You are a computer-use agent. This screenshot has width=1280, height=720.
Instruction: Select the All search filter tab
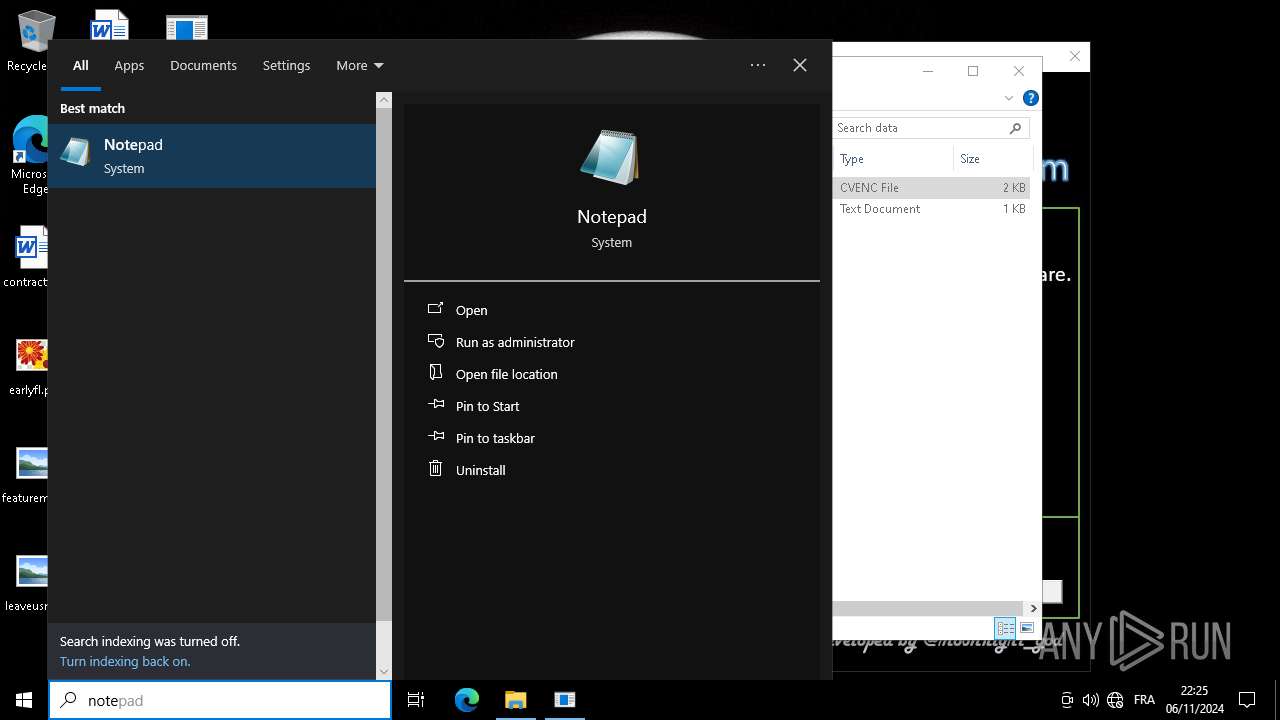81,65
